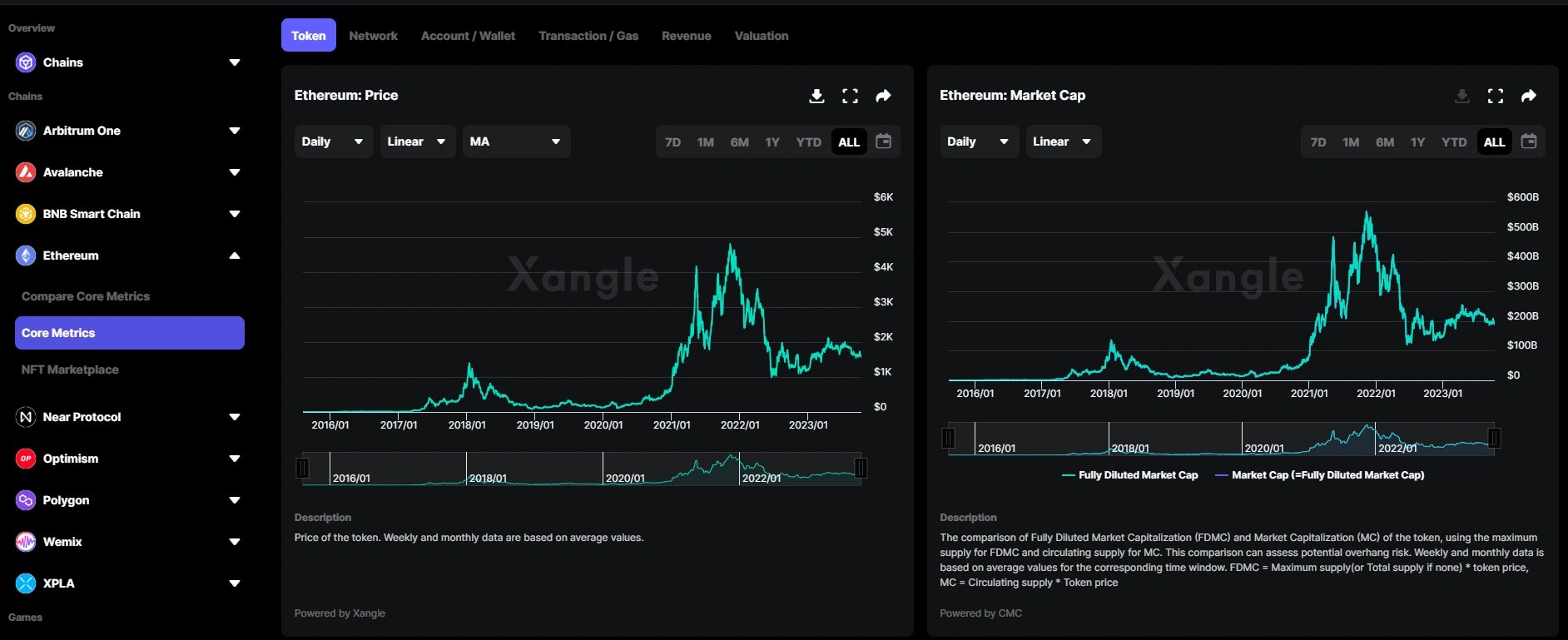
Task: Expand the BNB Smart Chain submenu arrow
Action: 235,214
